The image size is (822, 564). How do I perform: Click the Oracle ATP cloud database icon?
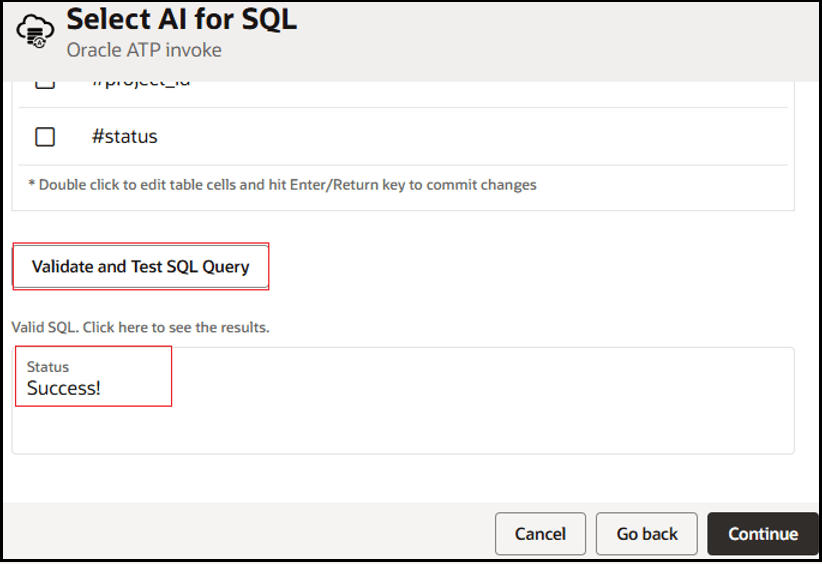point(36,32)
